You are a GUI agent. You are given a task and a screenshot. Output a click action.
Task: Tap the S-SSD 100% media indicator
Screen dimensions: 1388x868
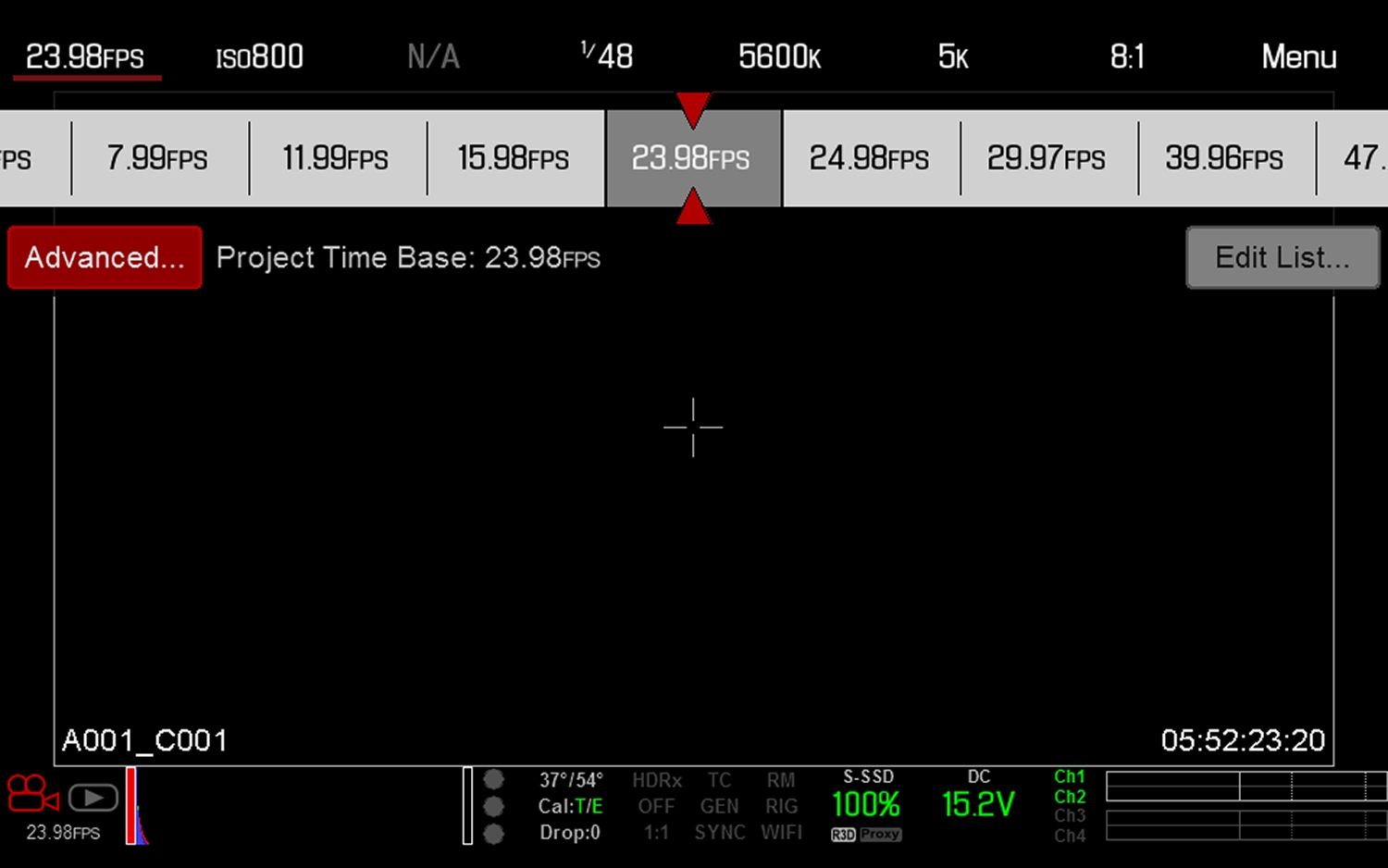(866, 803)
